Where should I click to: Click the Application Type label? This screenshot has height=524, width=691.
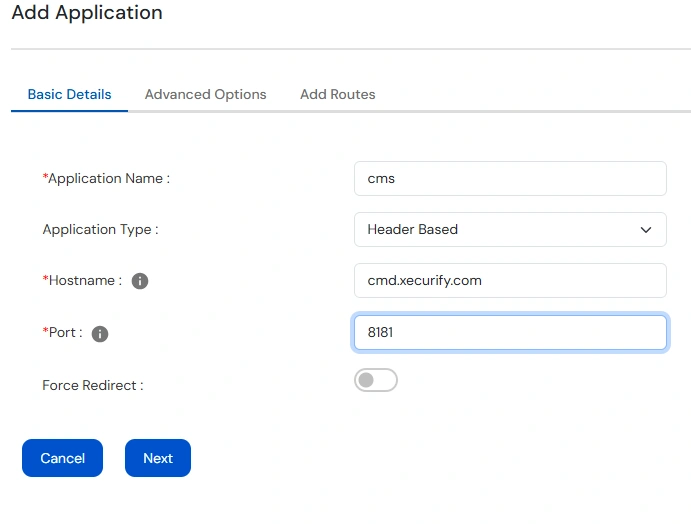100,230
